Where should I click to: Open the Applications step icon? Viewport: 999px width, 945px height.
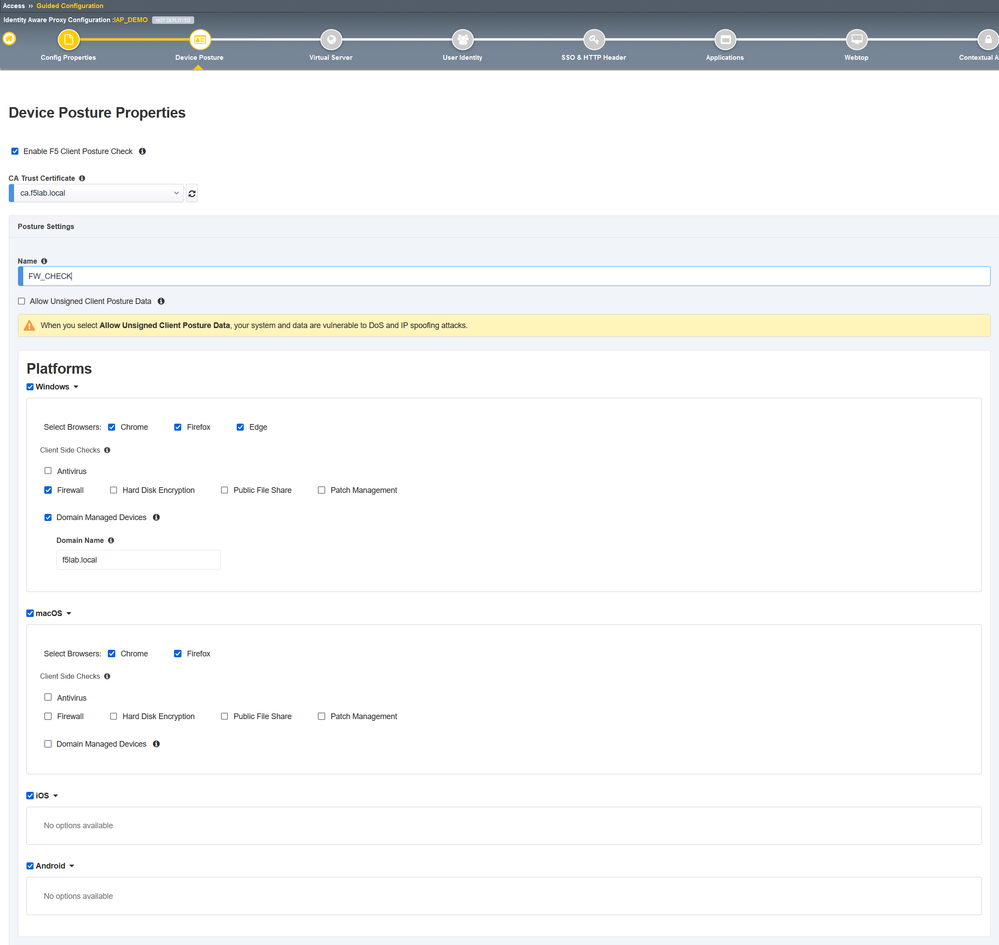pos(725,40)
